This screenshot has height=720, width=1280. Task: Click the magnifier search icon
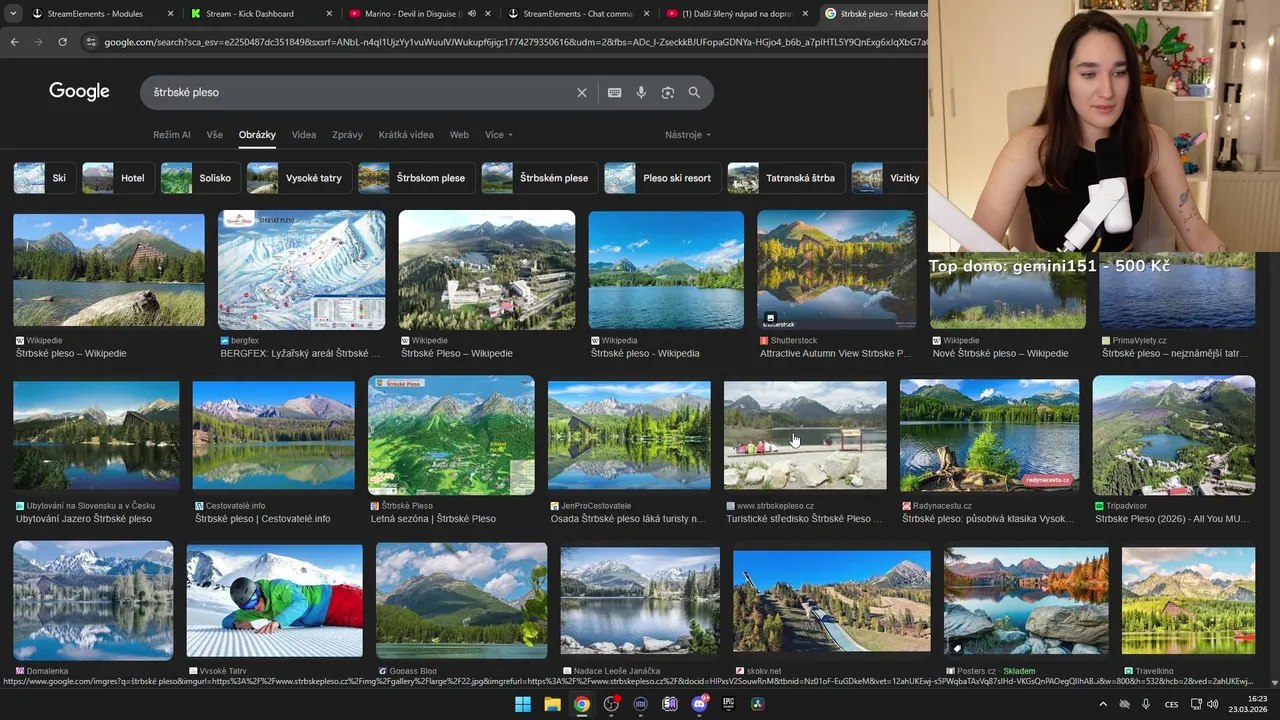click(x=694, y=92)
